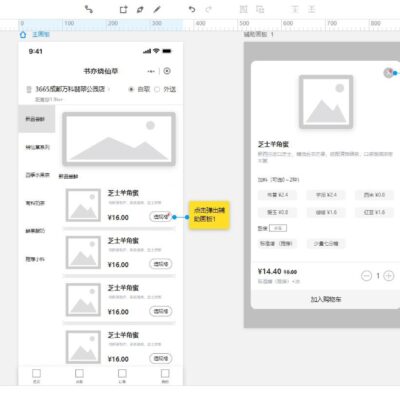Viewport: 400px width, 400px height.
Task: Choose the 七分糖 sugar level chip
Action: click(326, 244)
